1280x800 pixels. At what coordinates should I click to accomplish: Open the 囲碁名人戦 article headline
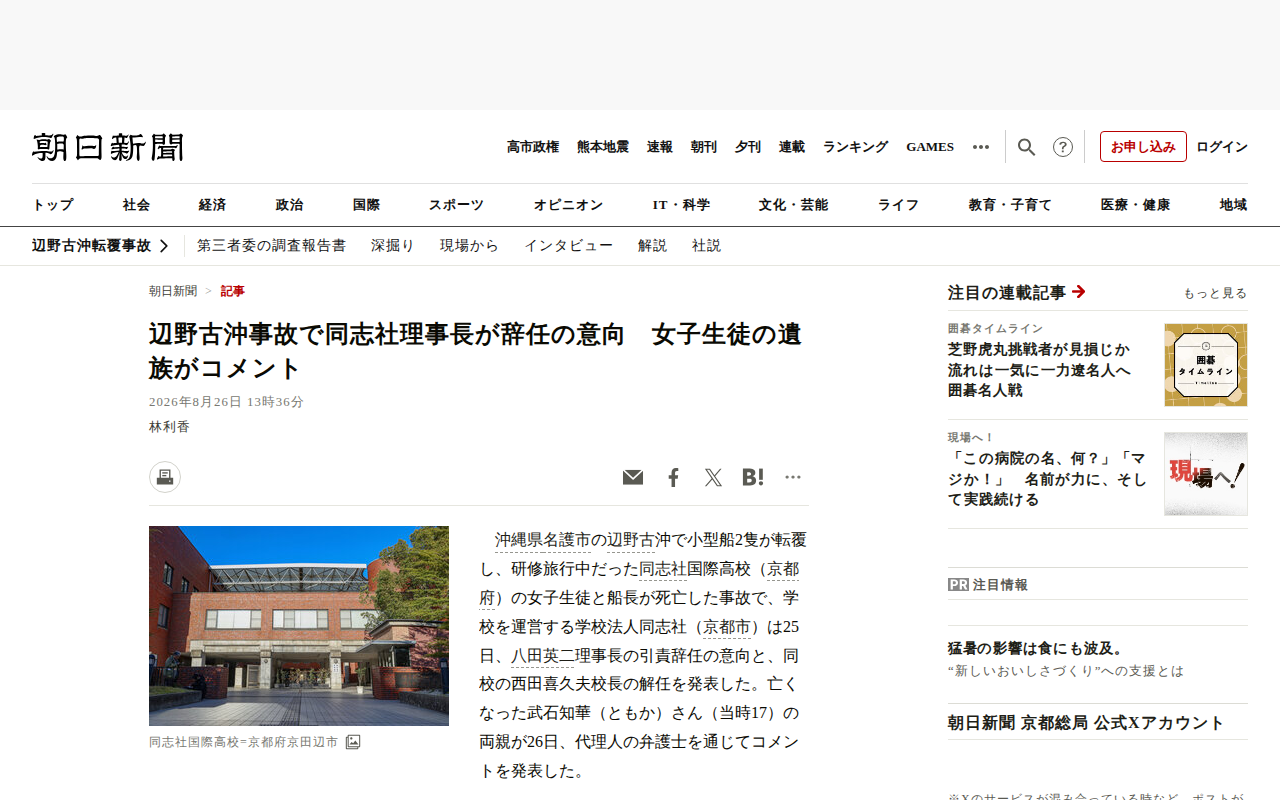[1039, 370]
